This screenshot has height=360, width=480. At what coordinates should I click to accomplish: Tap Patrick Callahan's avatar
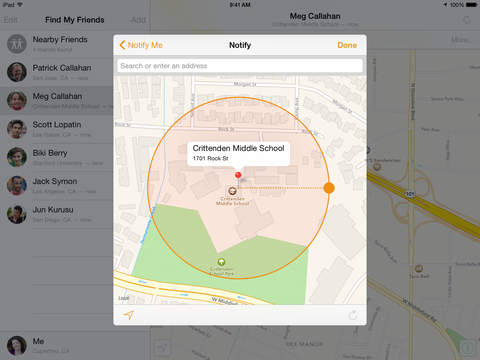click(17, 72)
